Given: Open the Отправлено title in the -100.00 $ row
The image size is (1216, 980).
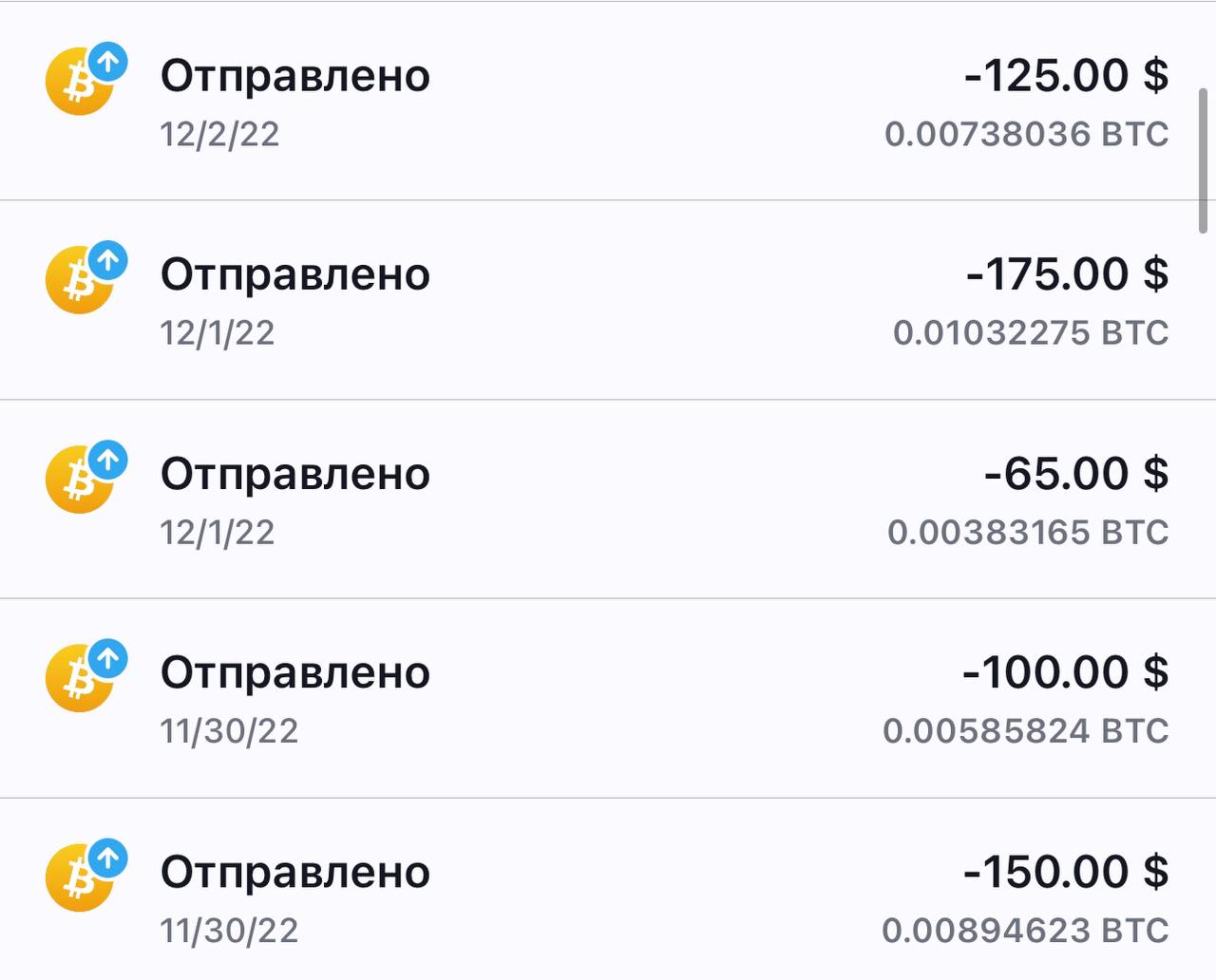Looking at the screenshot, I should pyautogui.click(x=294, y=672).
